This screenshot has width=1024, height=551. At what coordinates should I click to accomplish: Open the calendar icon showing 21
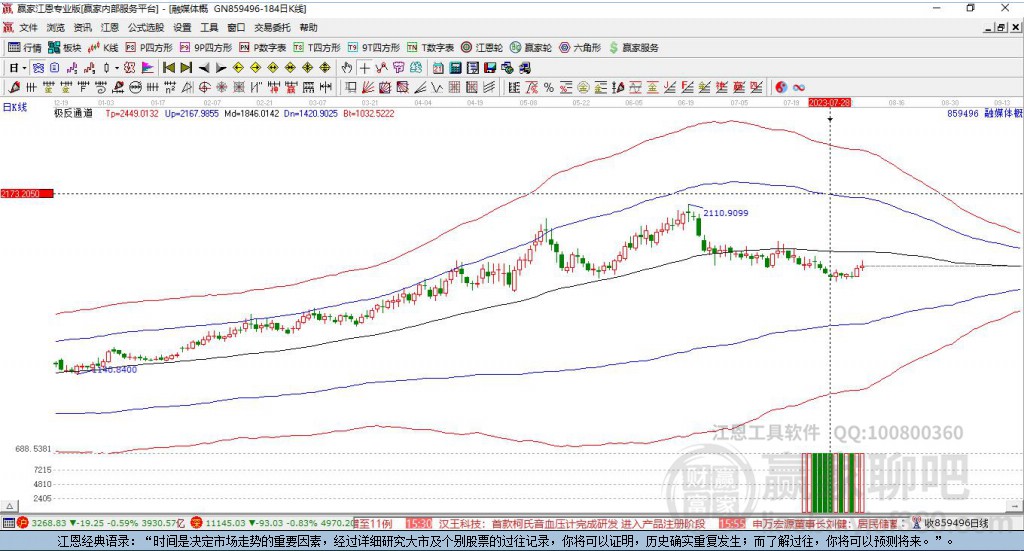click(438, 68)
